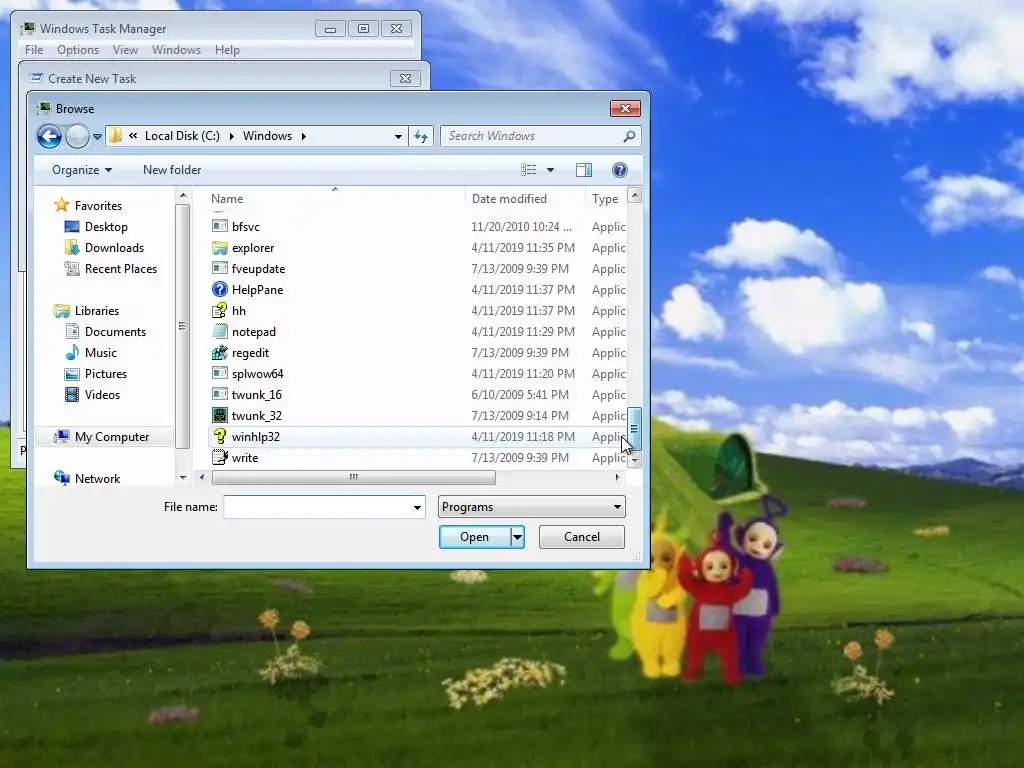The width and height of the screenshot is (1024, 768).
Task: Click the navigation pane scrollbar thumb
Action: (x=182, y=325)
